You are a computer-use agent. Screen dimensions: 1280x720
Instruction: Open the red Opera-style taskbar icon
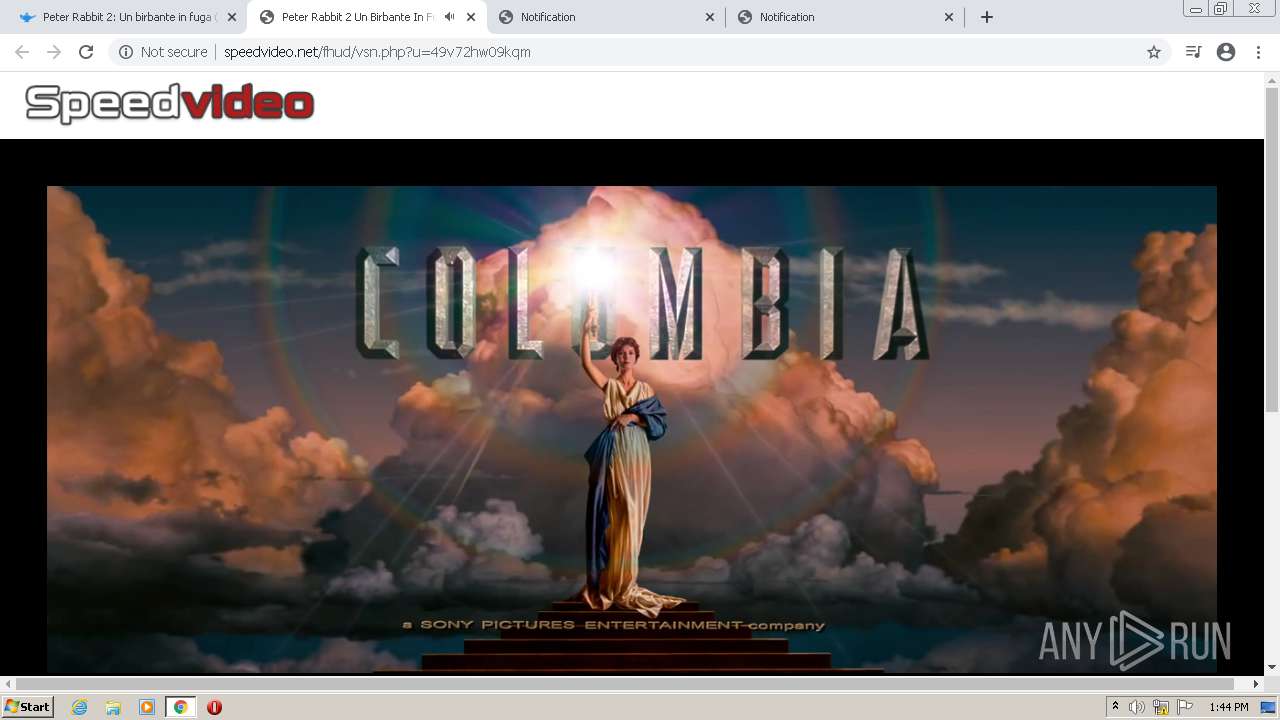click(x=214, y=707)
